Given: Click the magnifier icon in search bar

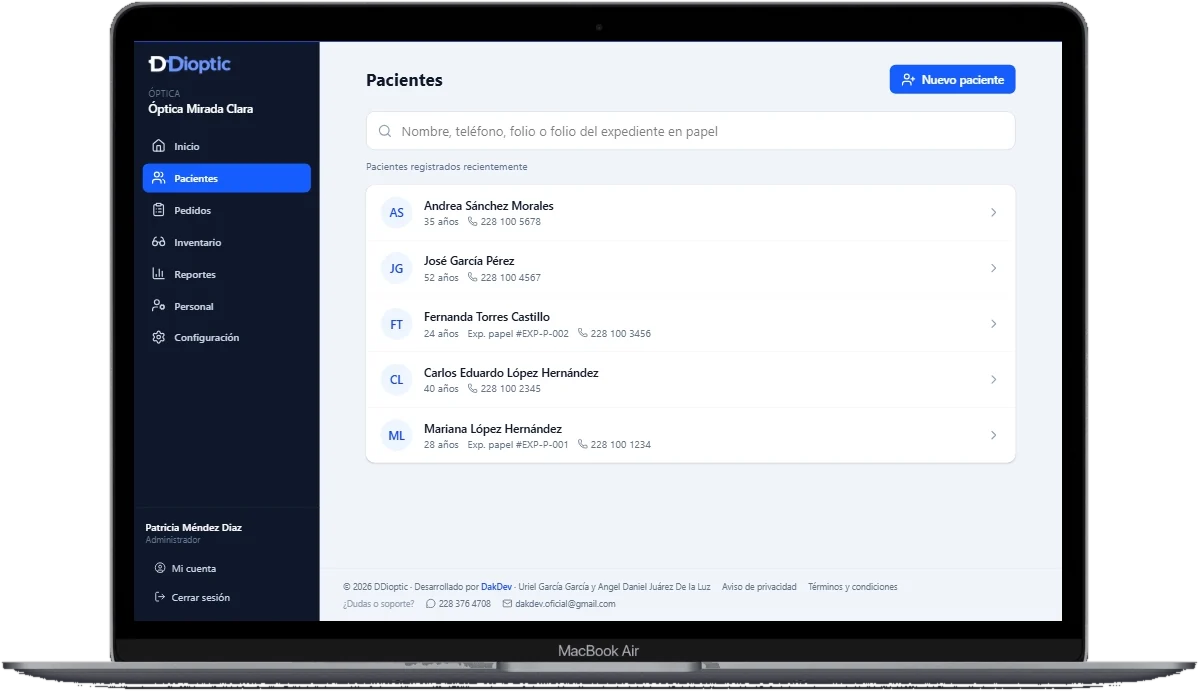Looking at the screenshot, I should [385, 131].
